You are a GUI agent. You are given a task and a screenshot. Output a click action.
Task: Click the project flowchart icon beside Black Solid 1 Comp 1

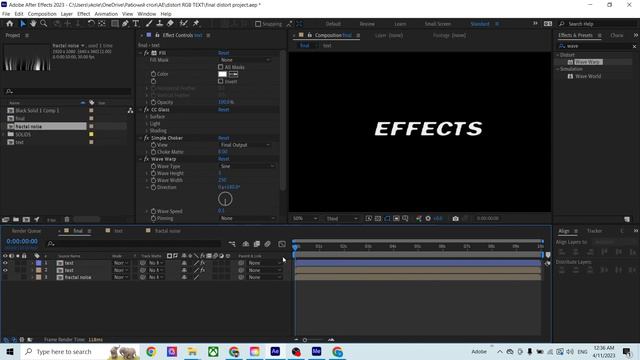click(x=130, y=111)
